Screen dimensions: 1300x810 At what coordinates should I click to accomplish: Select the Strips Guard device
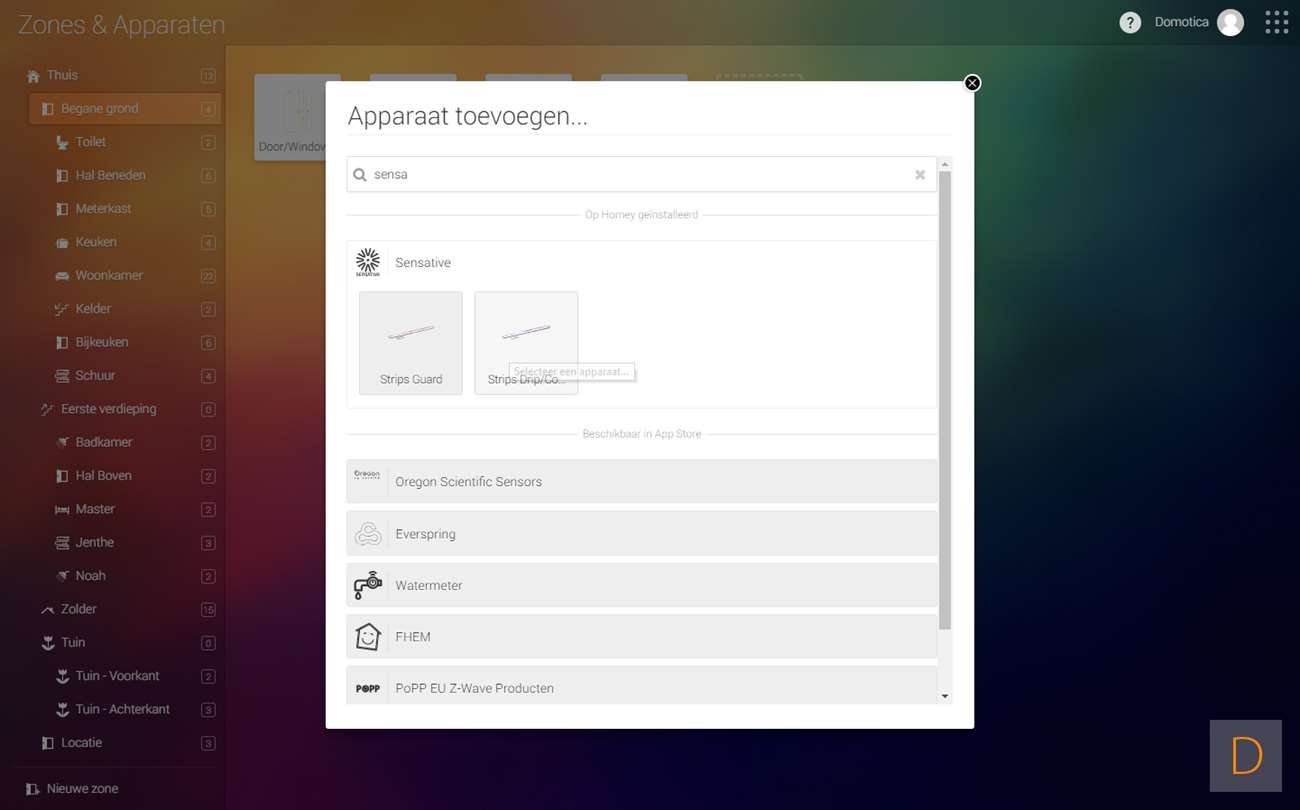(411, 343)
